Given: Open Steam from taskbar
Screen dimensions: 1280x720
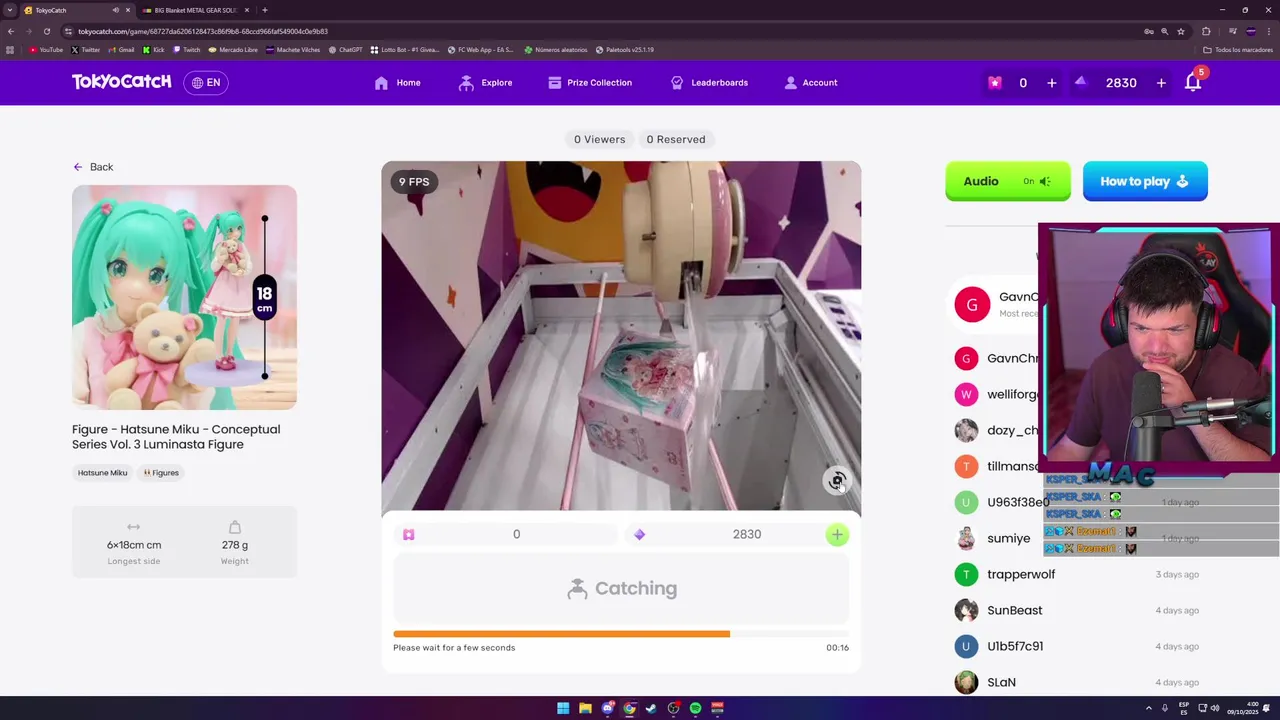Looking at the screenshot, I should 651,708.
